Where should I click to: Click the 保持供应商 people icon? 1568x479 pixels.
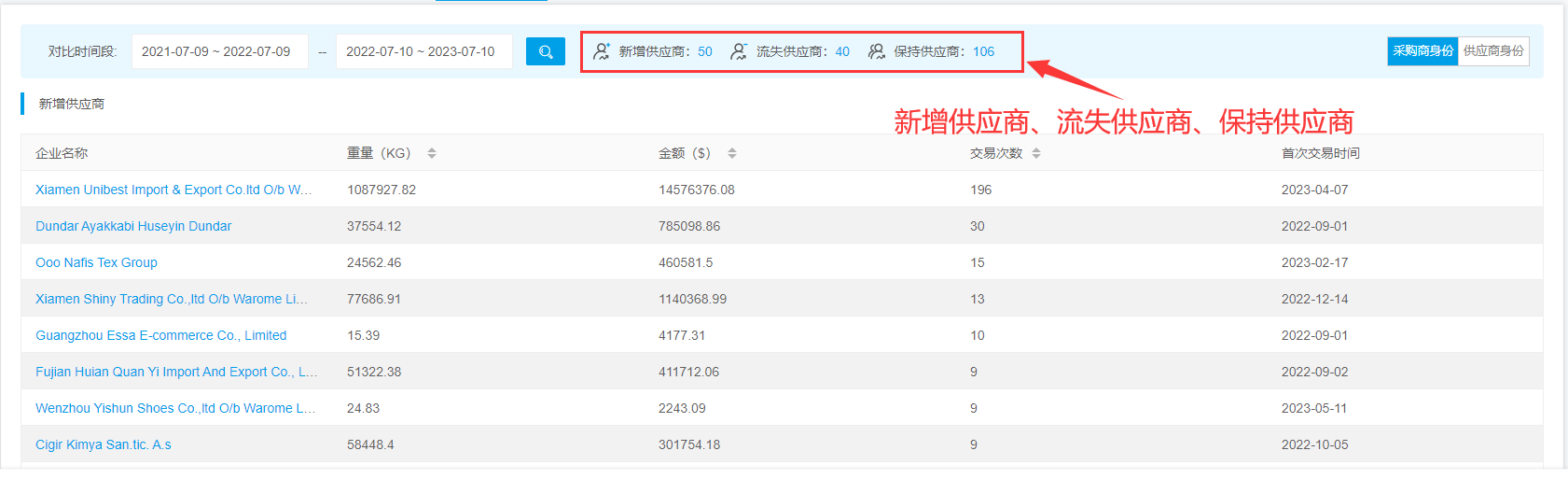(877, 51)
